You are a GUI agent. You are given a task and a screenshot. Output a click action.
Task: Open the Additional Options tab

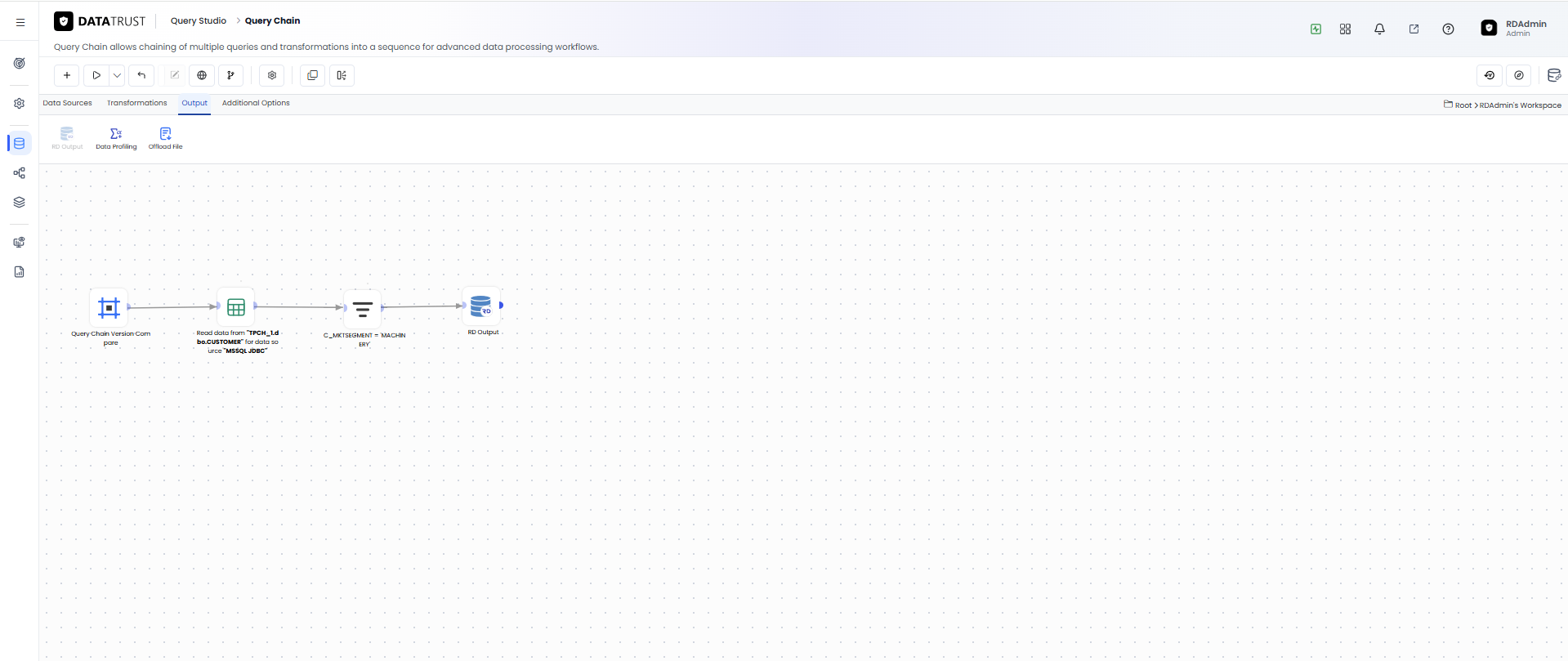(256, 103)
